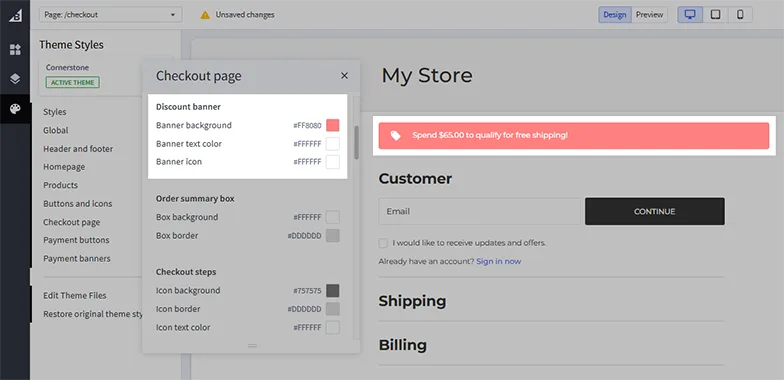Open the widgets panel icon in sidebar

[x=15, y=50]
